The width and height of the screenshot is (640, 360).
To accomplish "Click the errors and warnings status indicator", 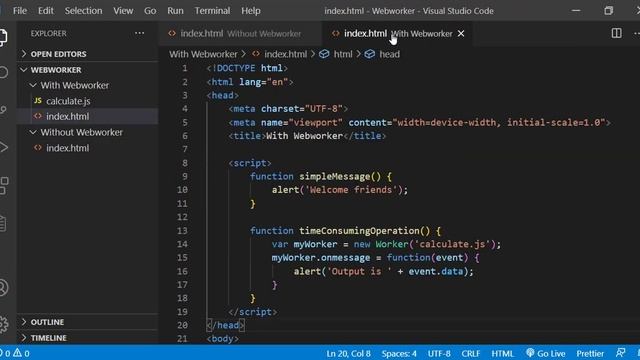I will pyautogui.click(x=15, y=353).
